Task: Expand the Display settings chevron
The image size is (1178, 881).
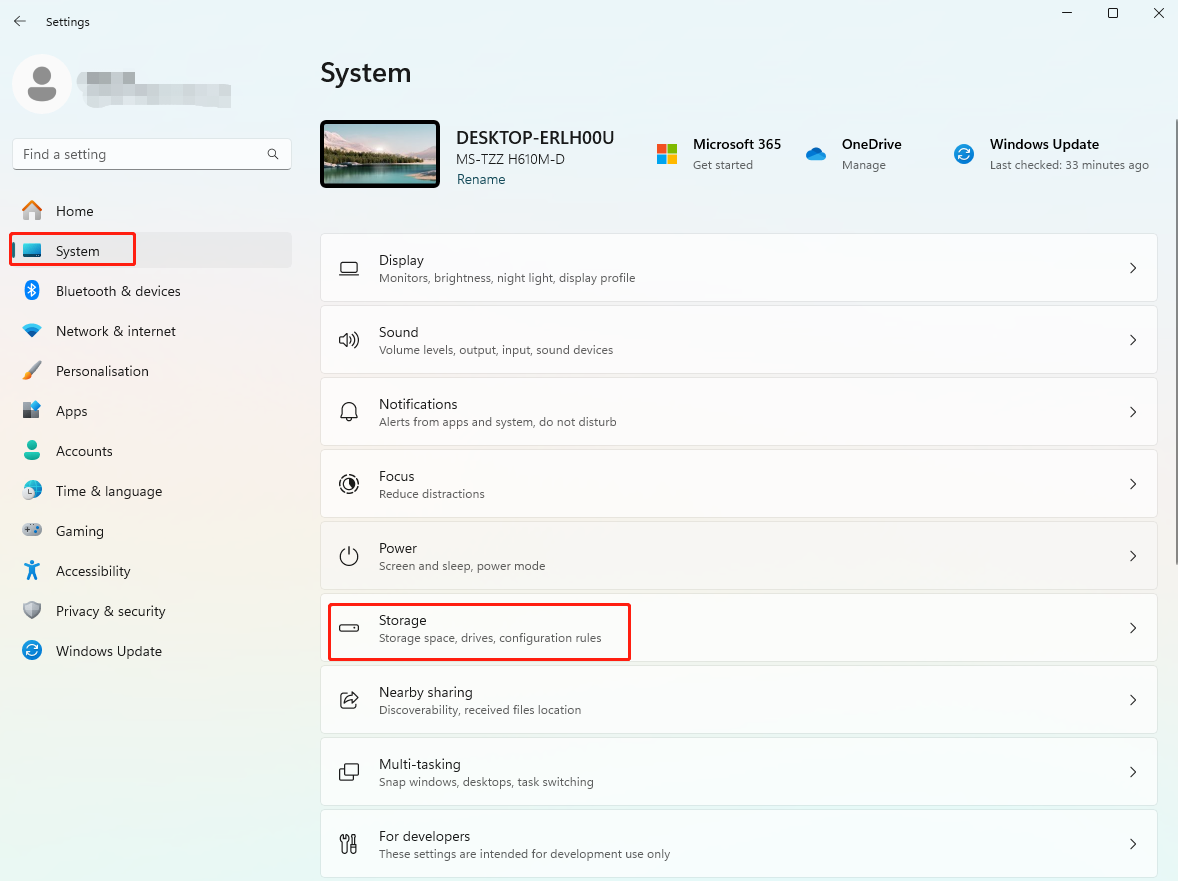Action: (x=1133, y=268)
